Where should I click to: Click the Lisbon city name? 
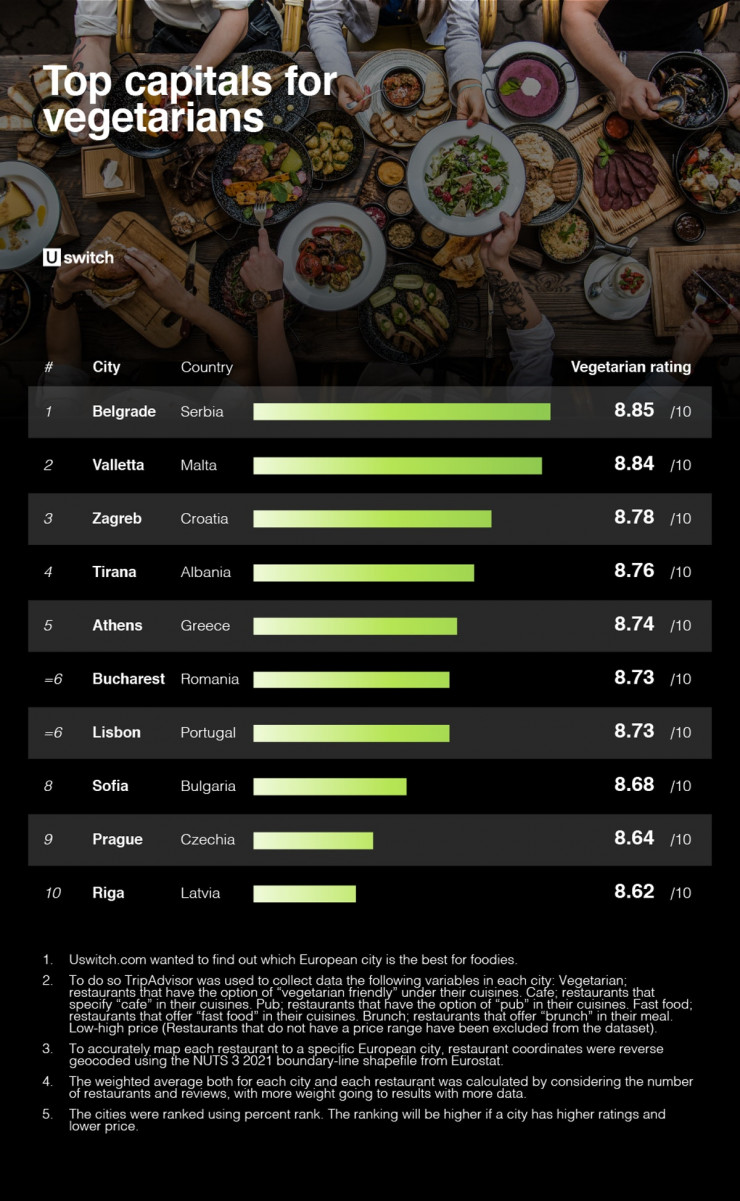[x=116, y=733]
